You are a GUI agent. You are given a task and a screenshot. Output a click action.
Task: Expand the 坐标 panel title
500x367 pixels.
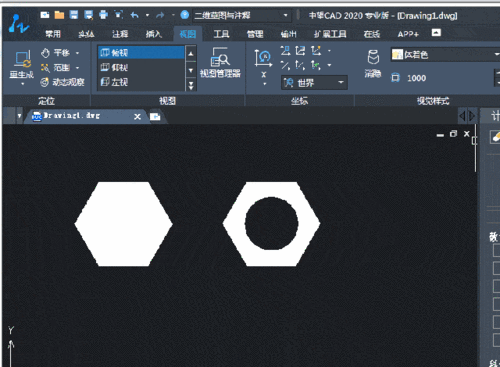coord(299,101)
